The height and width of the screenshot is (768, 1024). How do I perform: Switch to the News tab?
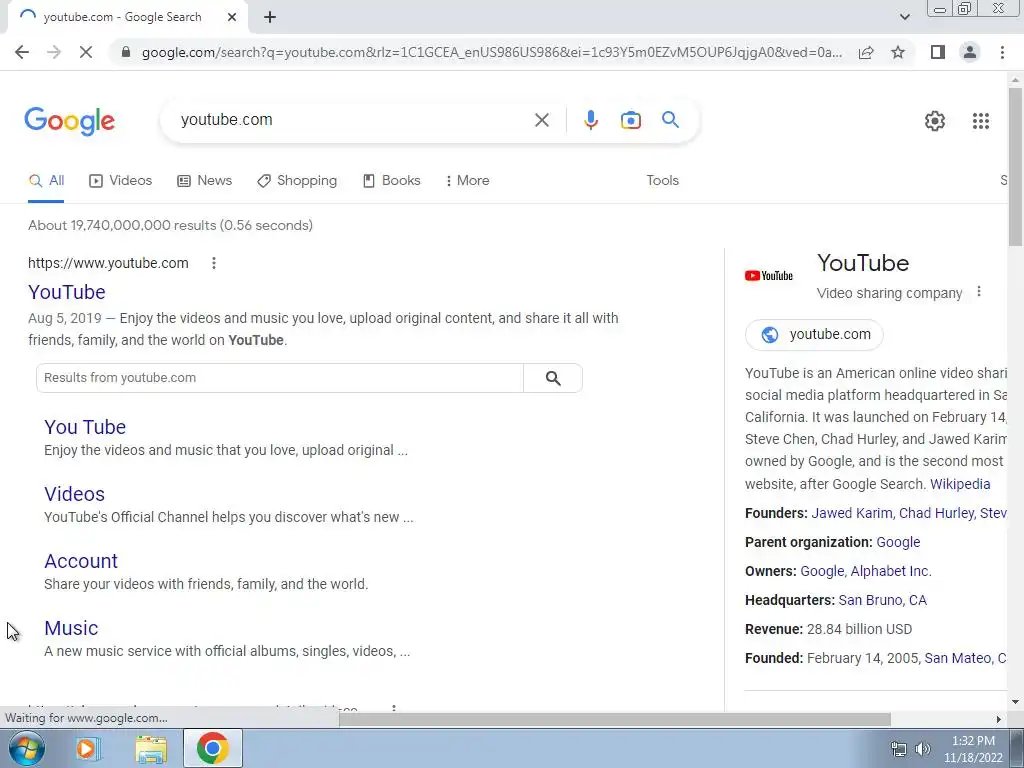coord(204,181)
